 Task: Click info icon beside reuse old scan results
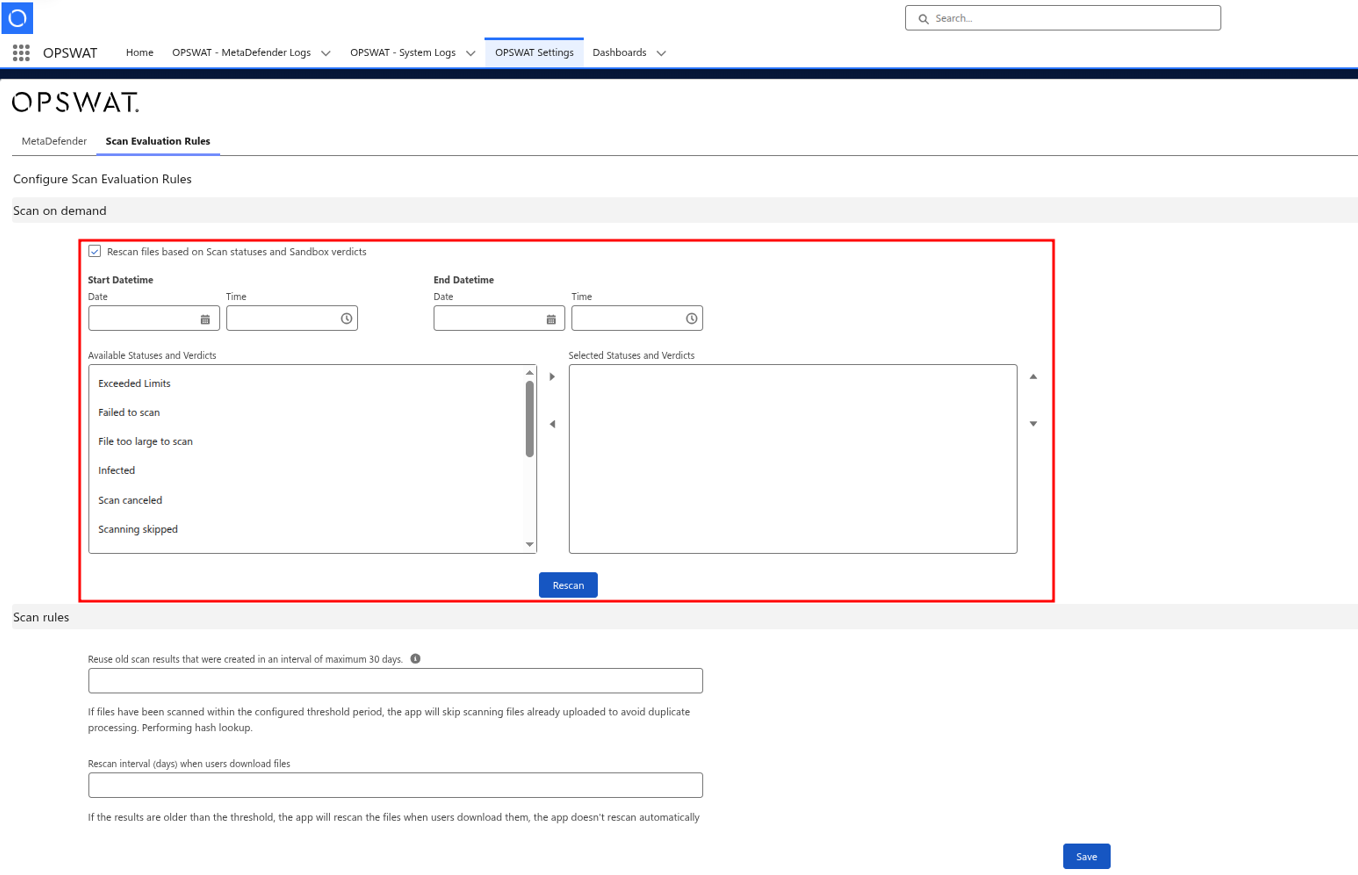click(x=415, y=659)
